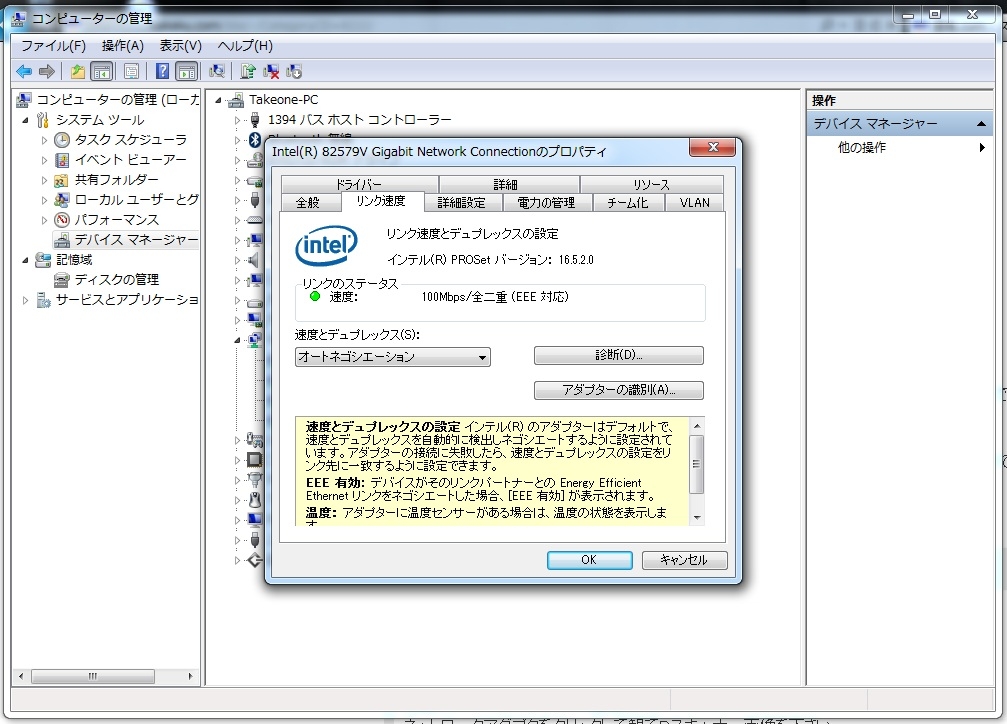Viewport: 1007px width, 724px height.
Task: Toggle the show/hide console tree toolbar icon
Action: click(102, 71)
